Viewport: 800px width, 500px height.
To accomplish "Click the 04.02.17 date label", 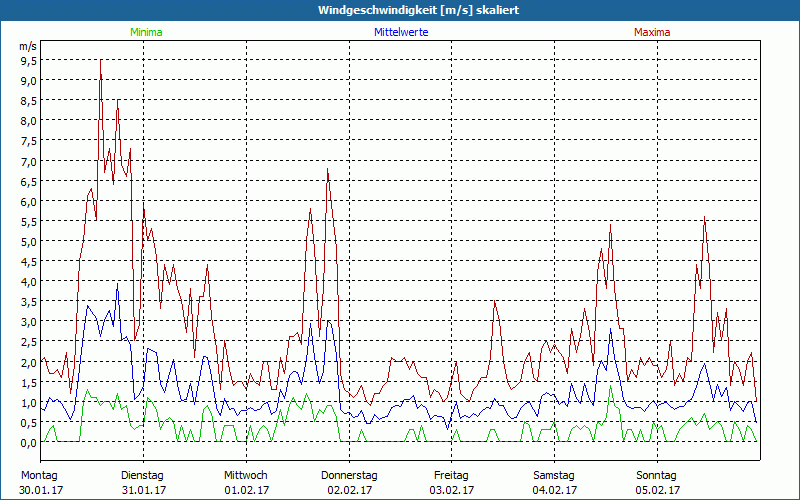I will pos(555,490).
